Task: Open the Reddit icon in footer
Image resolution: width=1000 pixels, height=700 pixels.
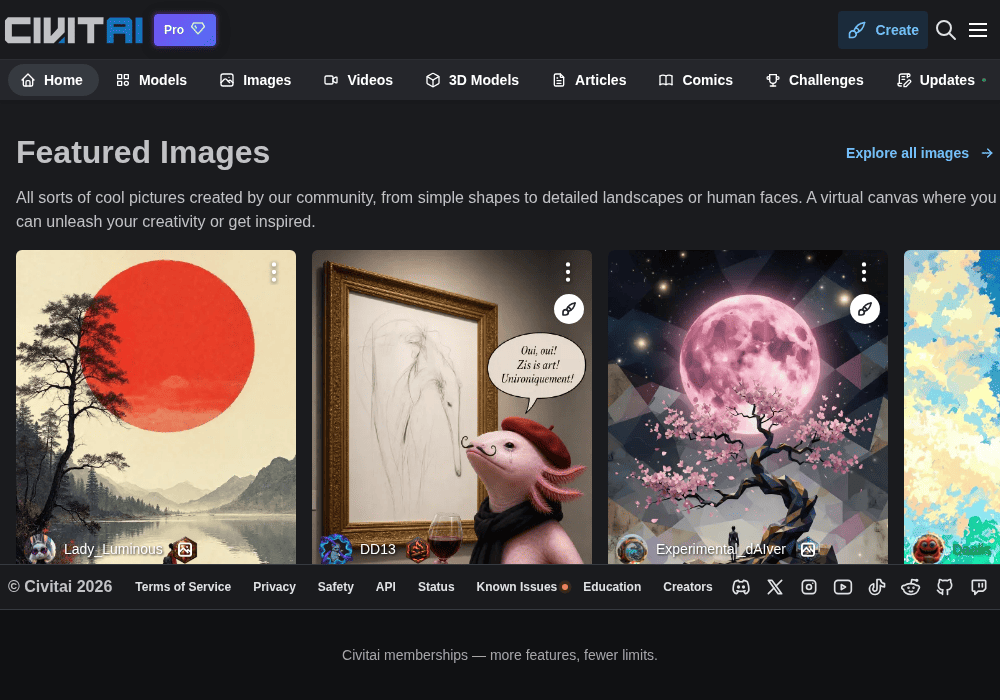Action: pyautogui.click(x=911, y=587)
